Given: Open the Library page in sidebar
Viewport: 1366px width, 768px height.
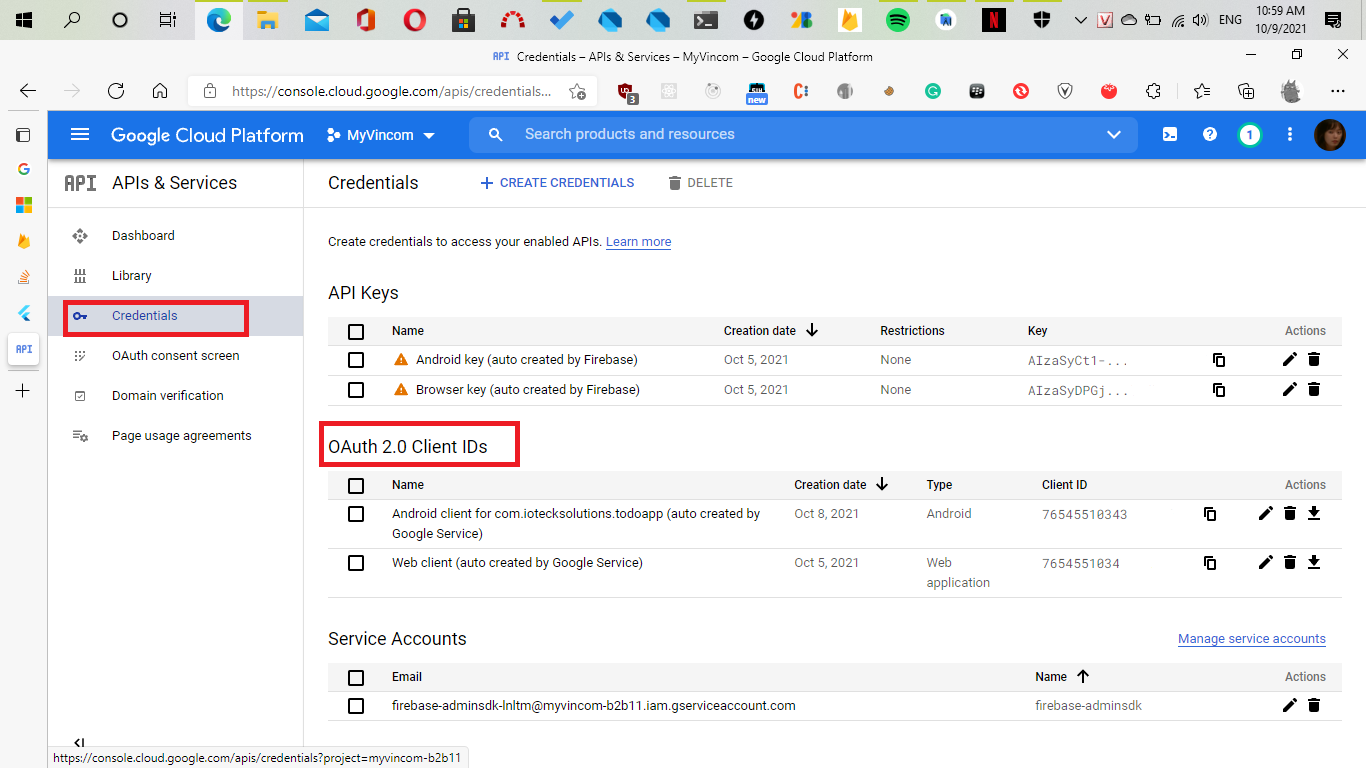Looking at the screenshot, I should tap(175, 276).
